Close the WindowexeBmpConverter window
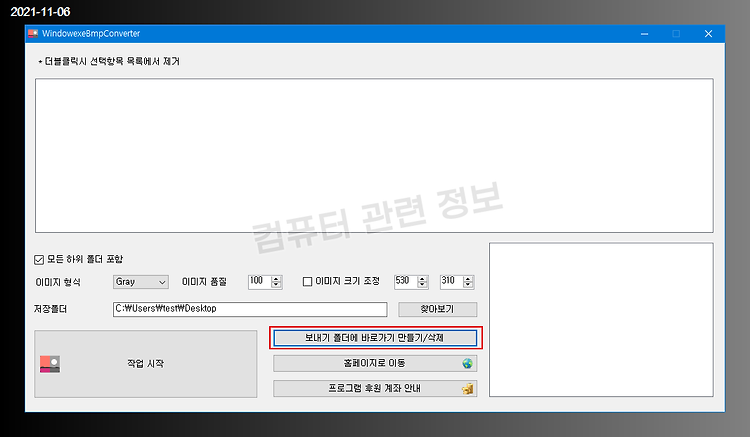This screenshot has width=750, height=437. pyautogui.click(x=708, y=34)
